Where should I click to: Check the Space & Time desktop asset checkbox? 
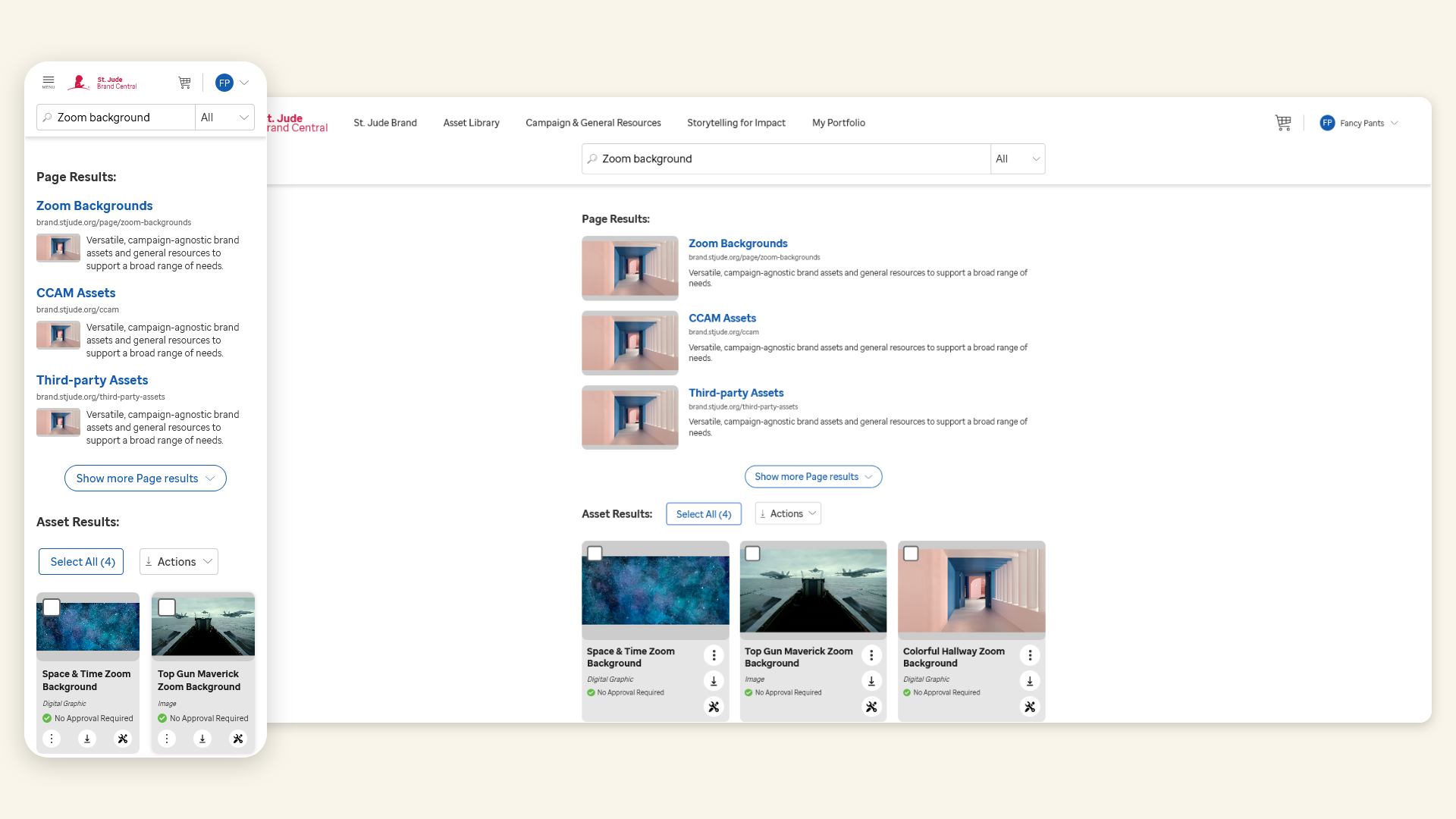point(595,554)
